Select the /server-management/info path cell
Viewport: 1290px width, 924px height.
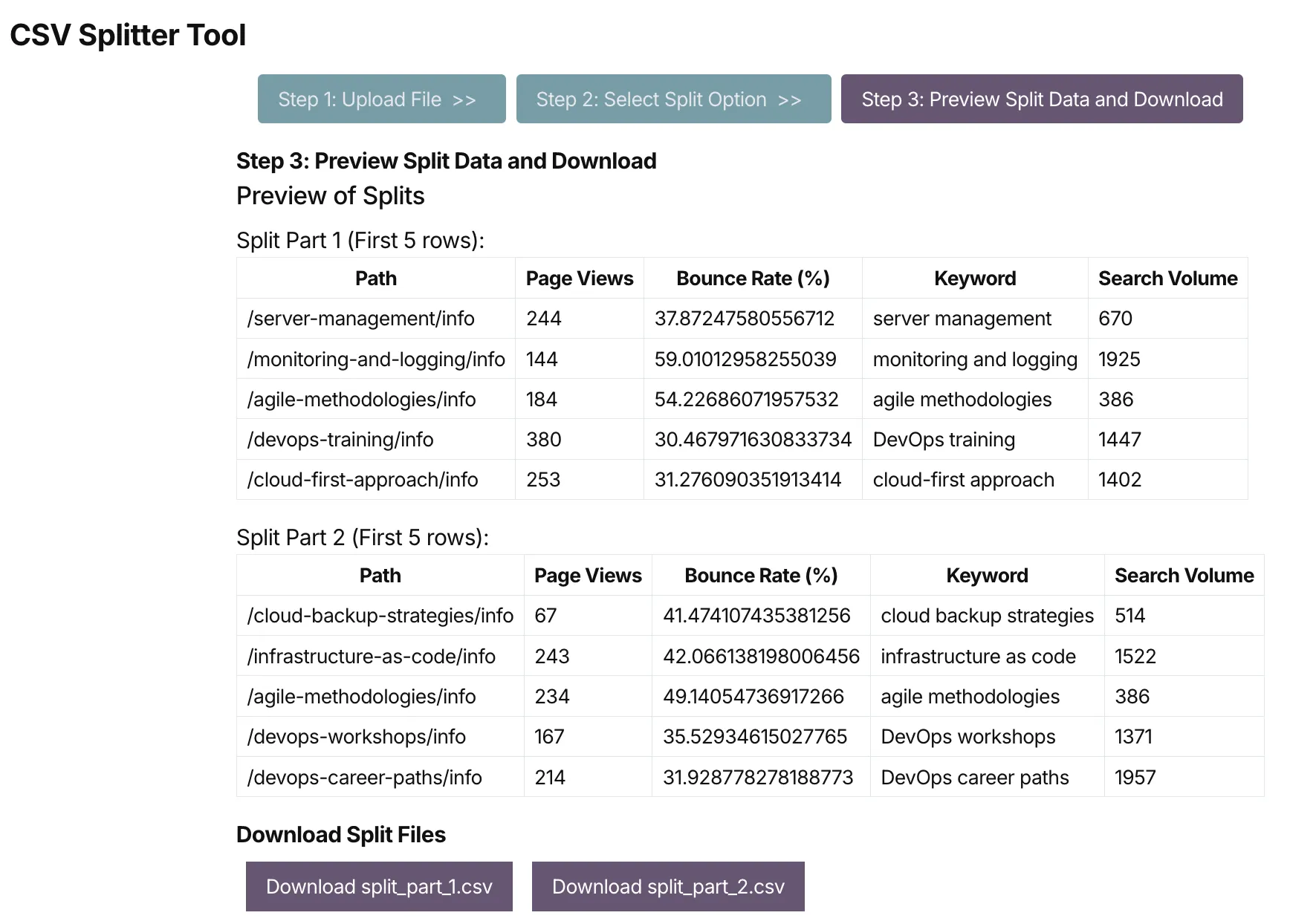[376, 319]
